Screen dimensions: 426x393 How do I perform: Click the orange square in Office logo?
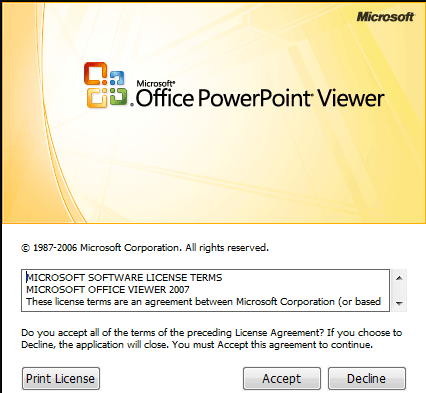coord(96,74)
